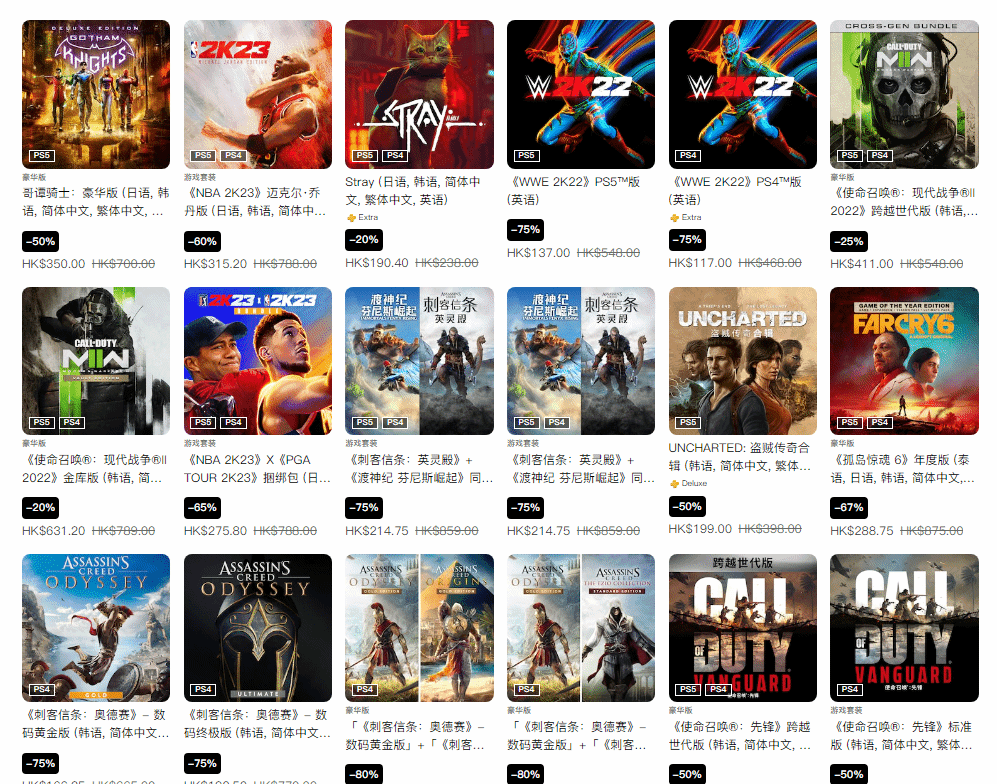Click the PS4 badge on Stray cover
997x784 pixels.
click(395, 155)
